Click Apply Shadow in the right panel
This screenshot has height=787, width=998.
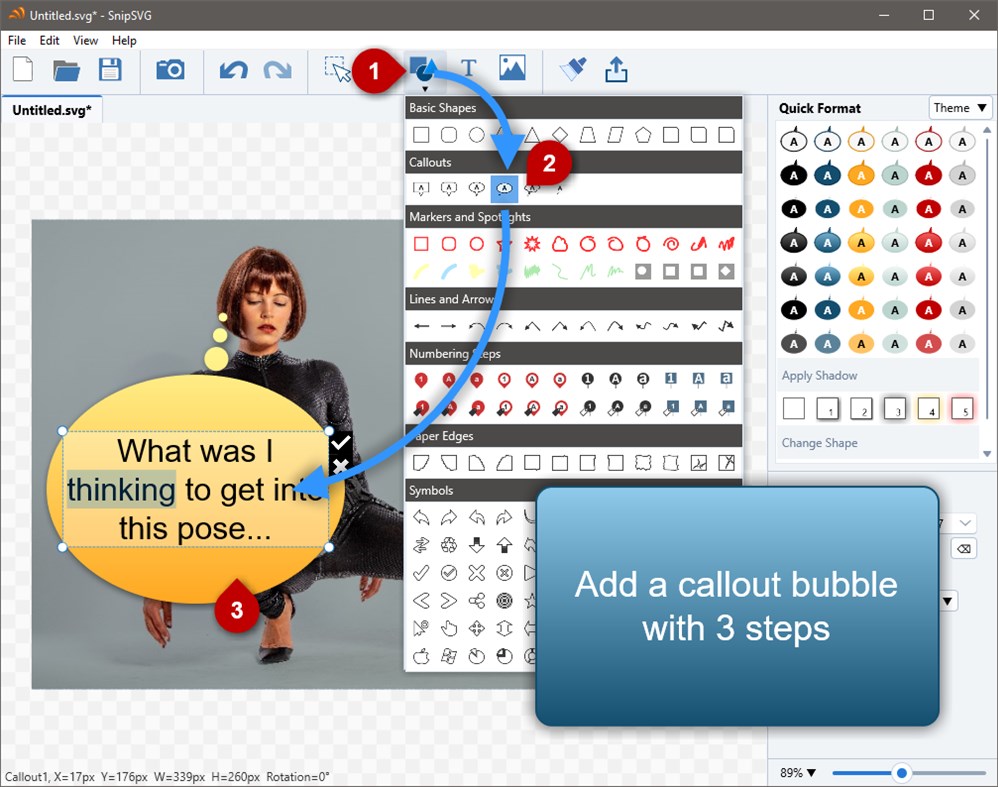820,375
